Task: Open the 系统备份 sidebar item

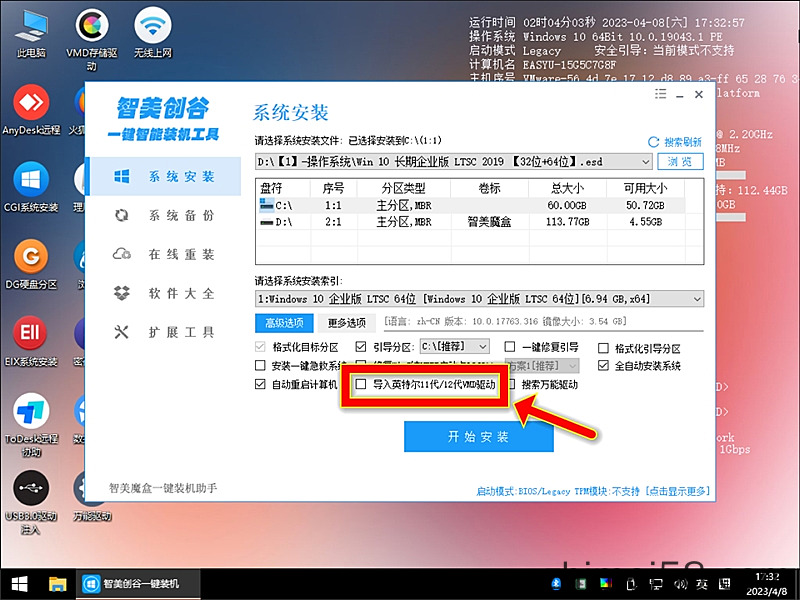Action: pos(163,215)
